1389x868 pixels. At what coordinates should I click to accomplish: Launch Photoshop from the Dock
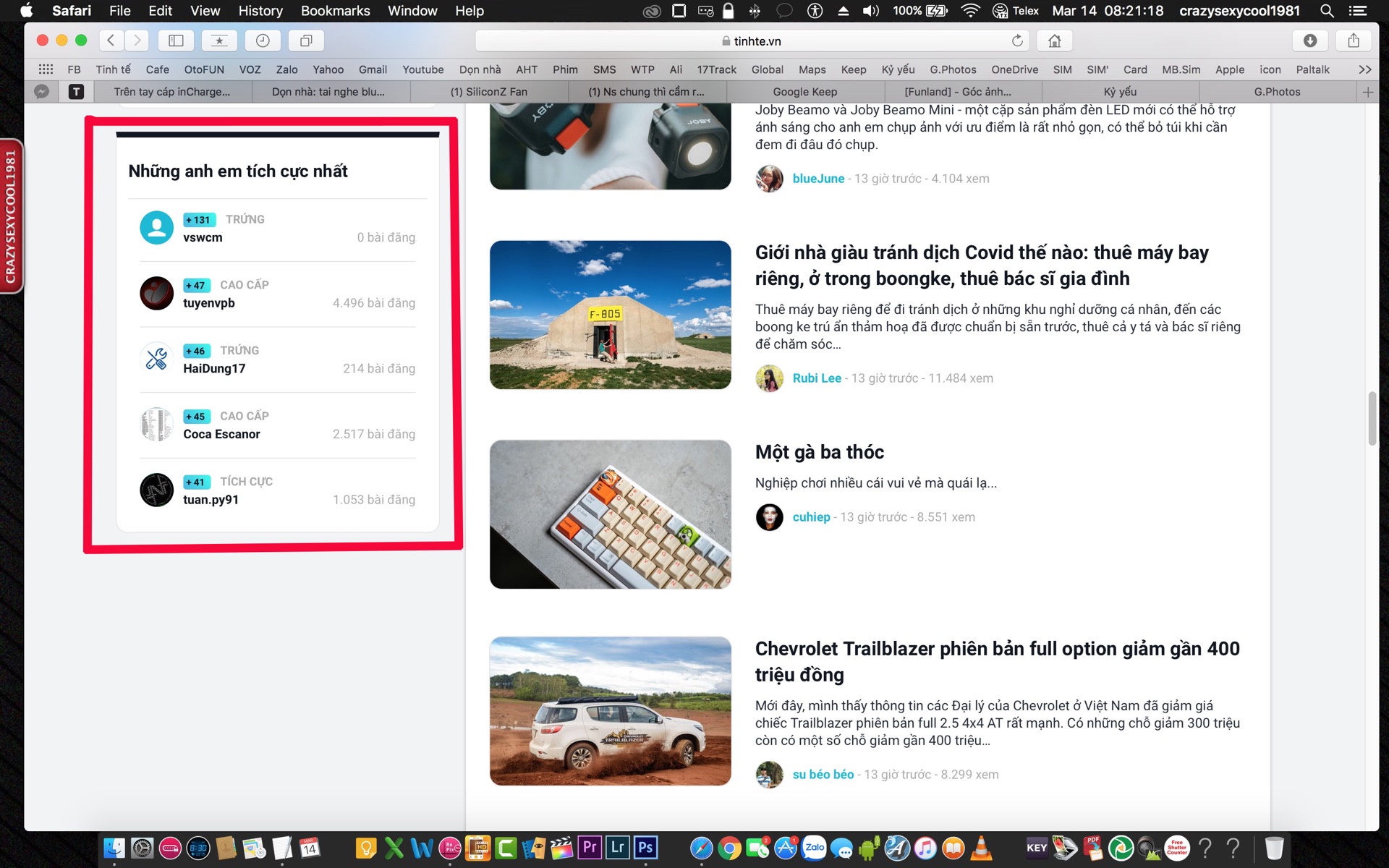(x=645, y=848)
